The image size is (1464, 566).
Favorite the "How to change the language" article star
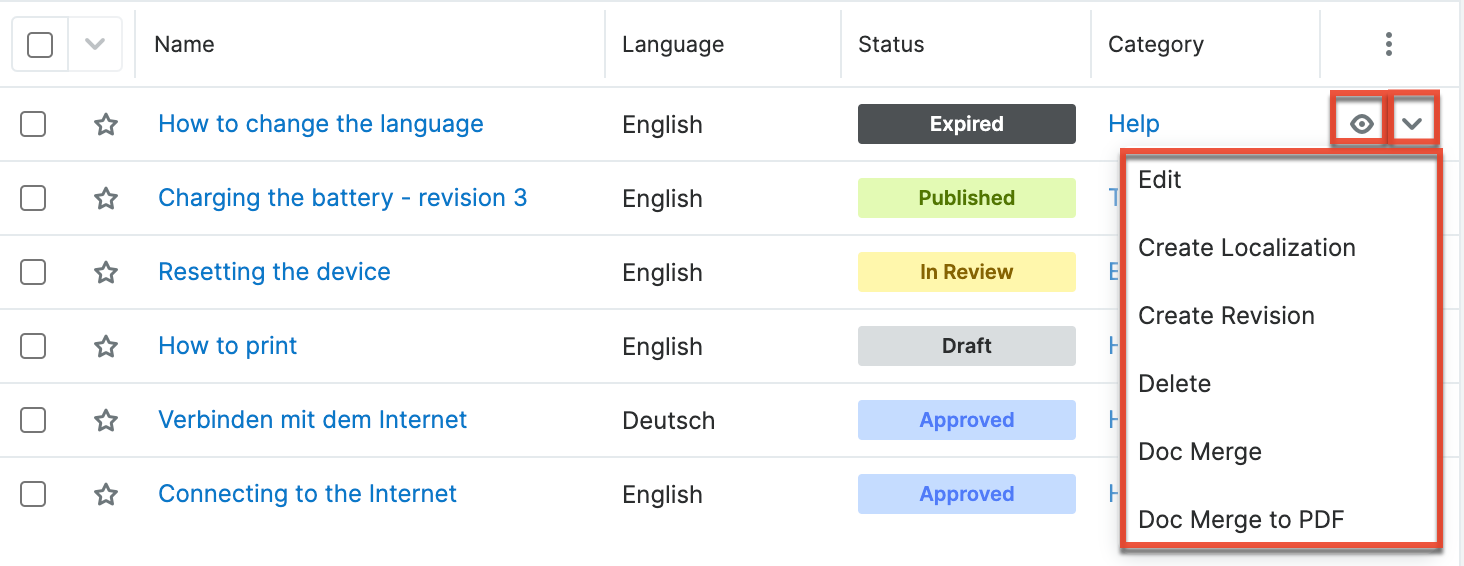pyautogui.click(x=106, y=125)
